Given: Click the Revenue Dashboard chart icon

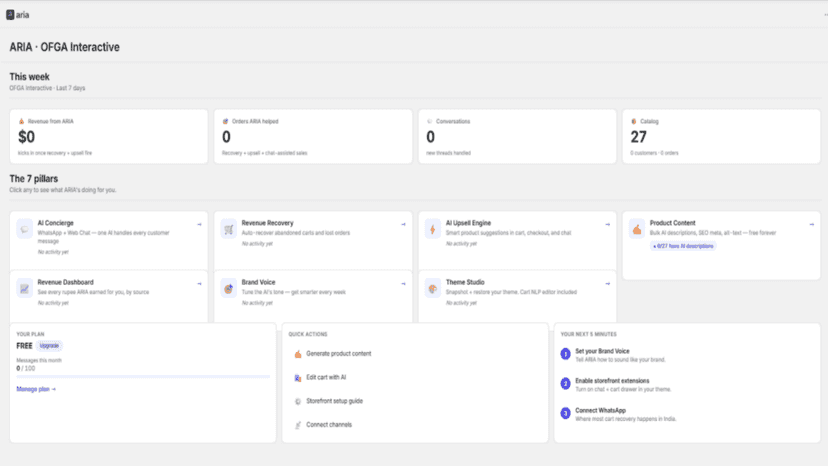Looking at the screenshot, I should tap(24, 288).
